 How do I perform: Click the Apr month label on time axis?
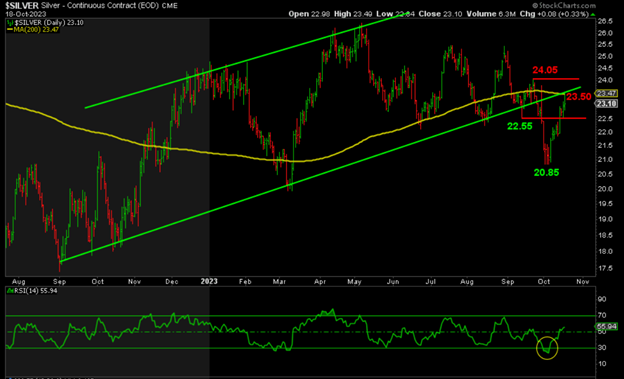pyautogui.click(x=320, y=281)
